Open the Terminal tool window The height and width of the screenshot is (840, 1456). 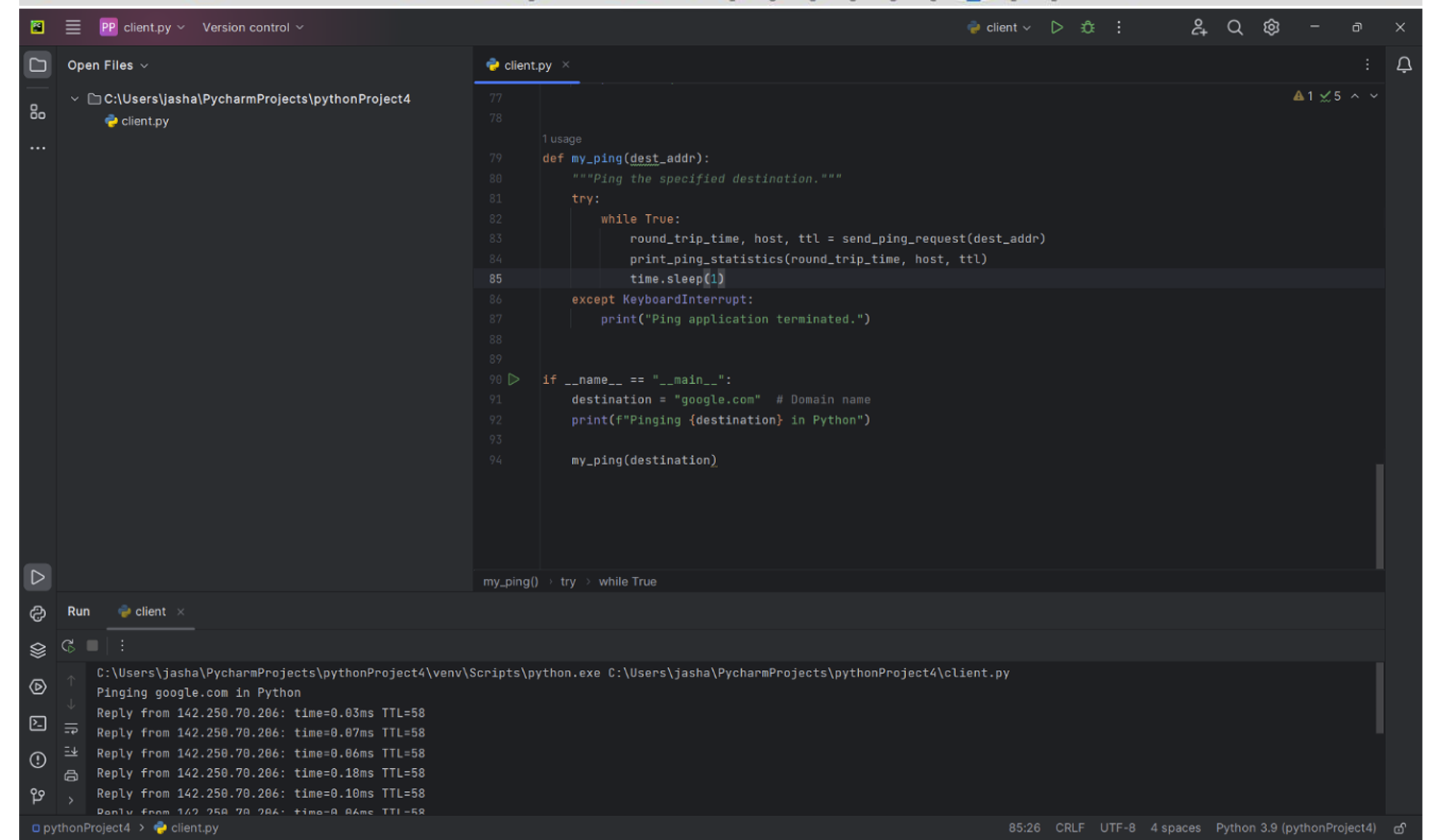tap(37, 723)
